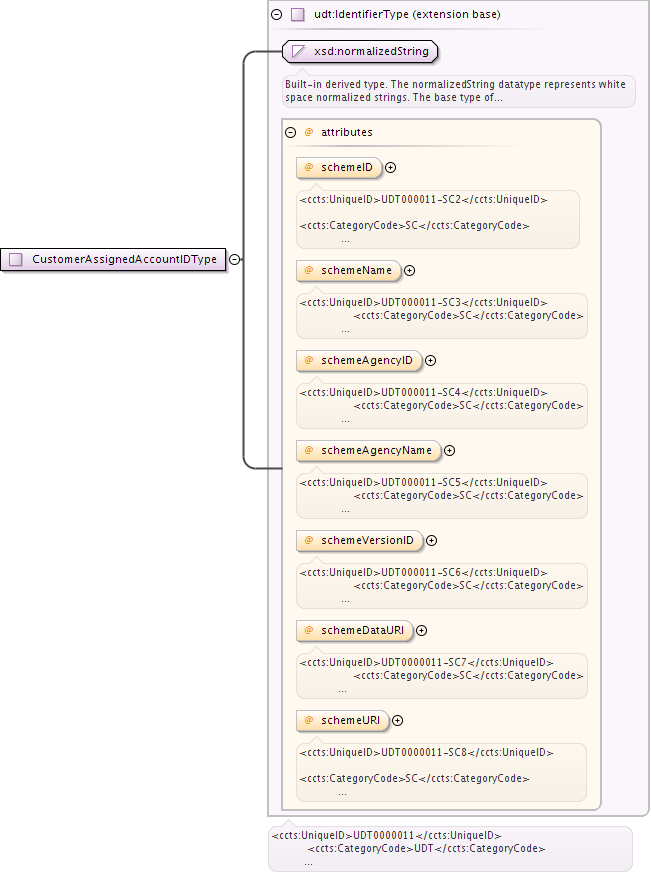Screen dimensions: 651x875
Task: Select the schemeAgencyID attribute label
Action: point(367,360)
